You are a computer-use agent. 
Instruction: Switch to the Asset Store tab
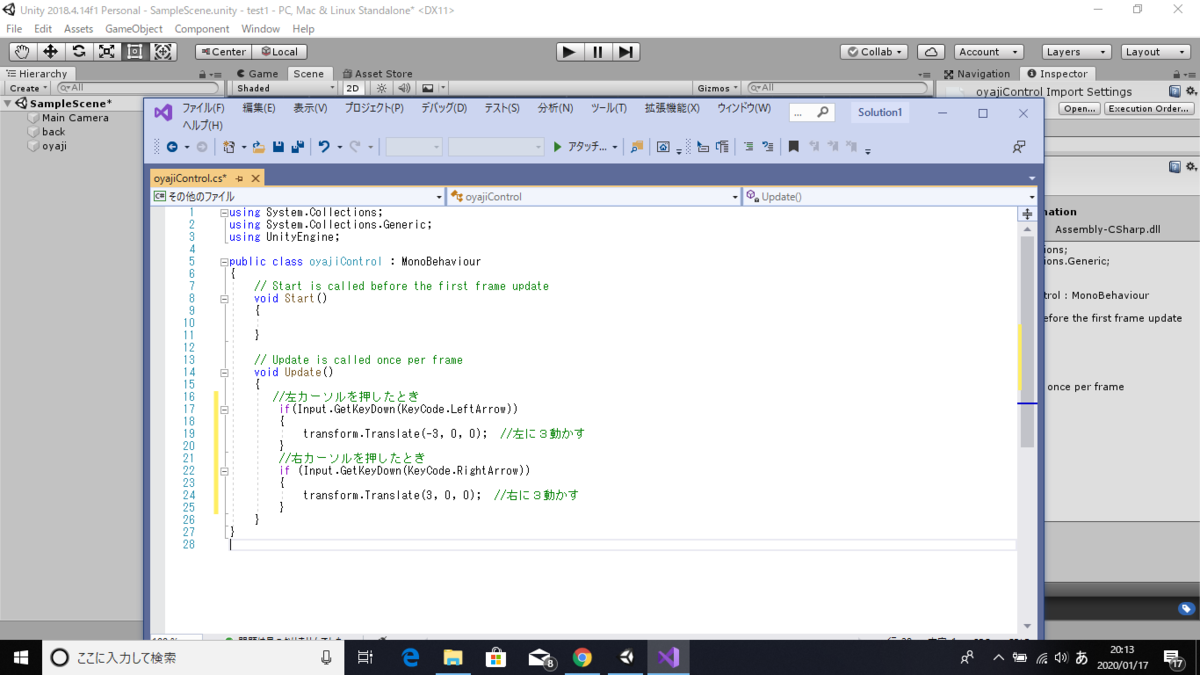tap(377, 73)
